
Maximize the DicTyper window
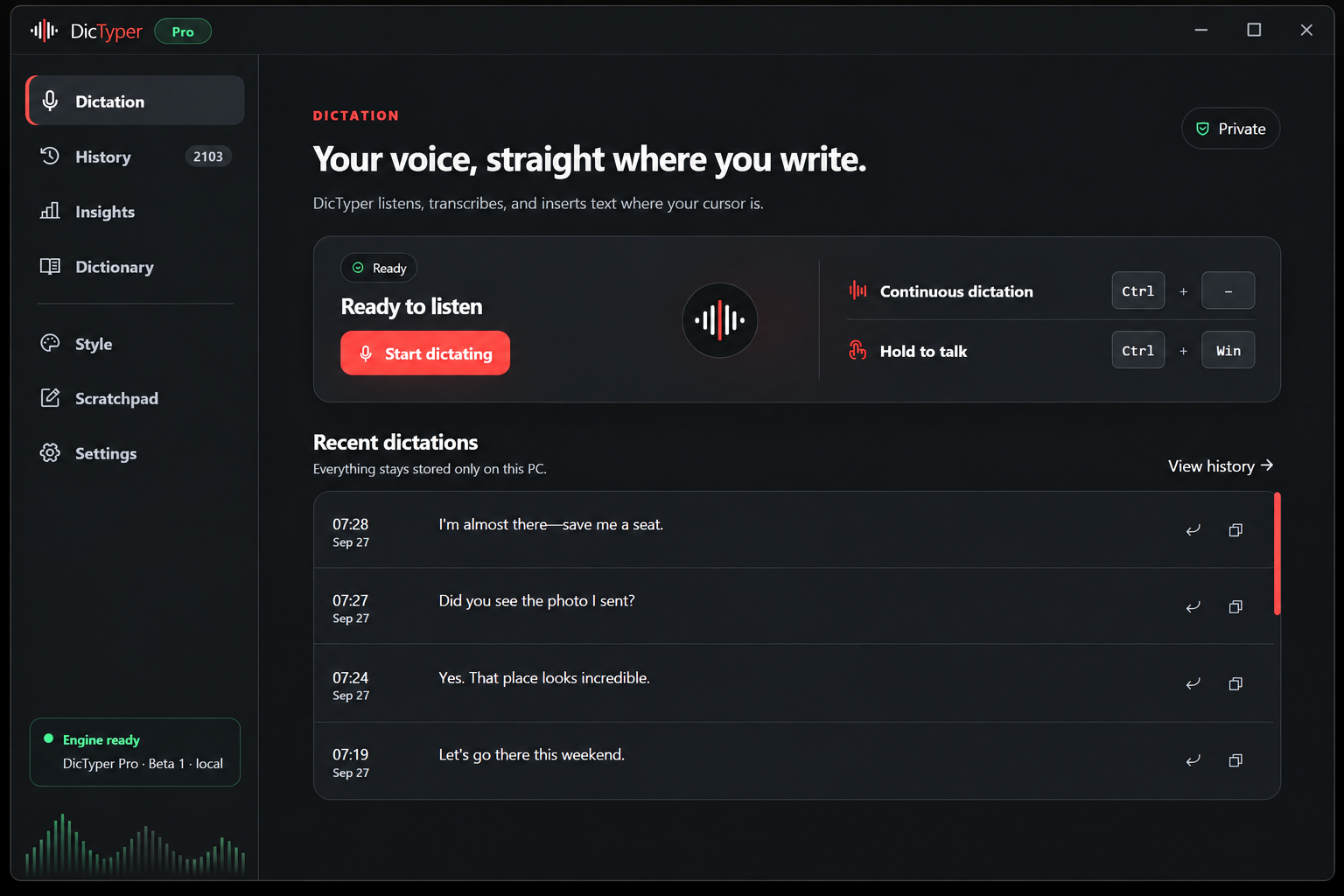pyautogui.click(x=1254, y=30)
